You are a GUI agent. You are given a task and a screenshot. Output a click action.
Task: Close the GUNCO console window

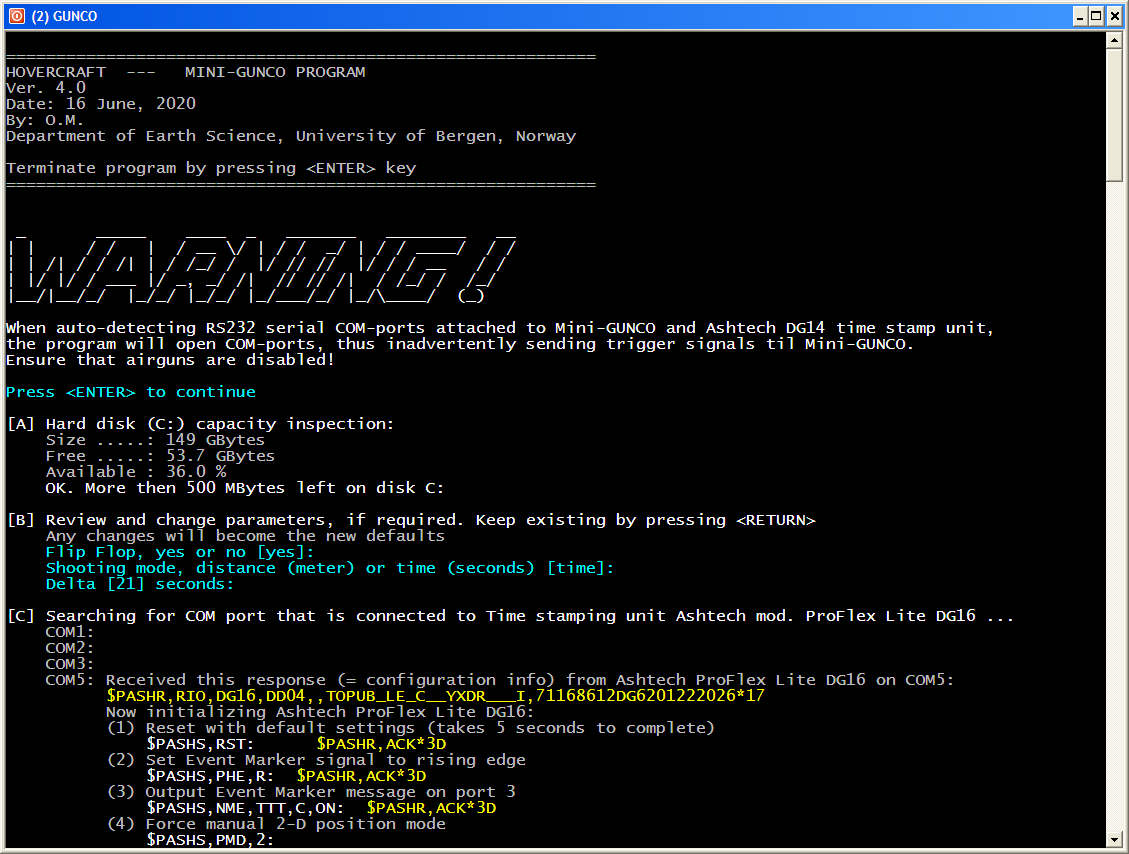coord(1113,16)
